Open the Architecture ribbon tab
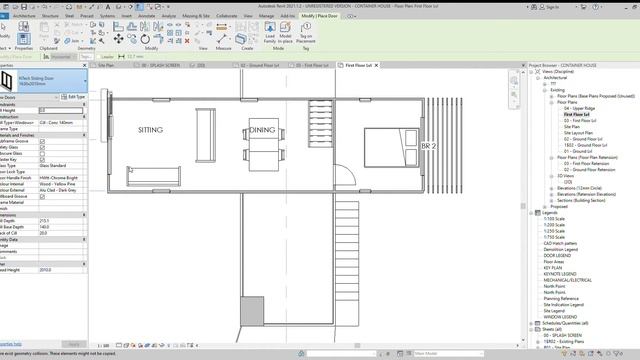The height and width of the screenshot is (360, 640). point(24,16)
